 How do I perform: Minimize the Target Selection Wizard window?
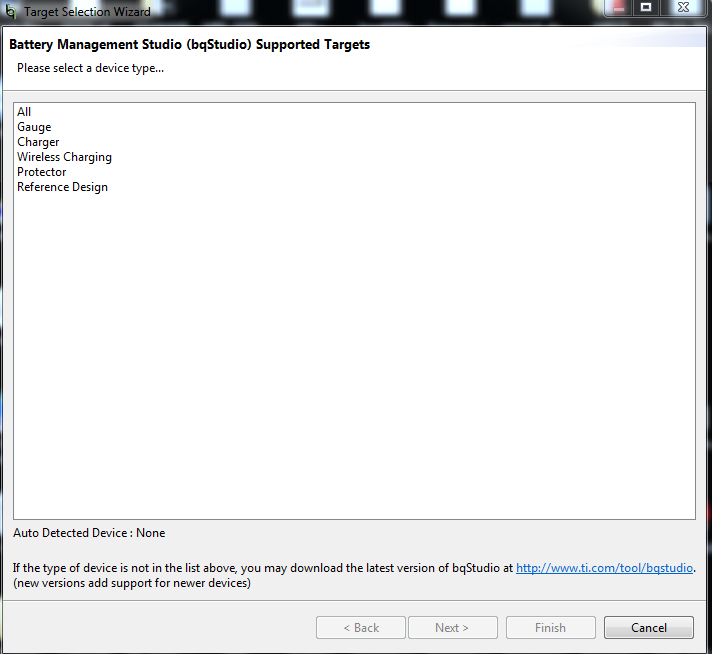click(618, 7)
